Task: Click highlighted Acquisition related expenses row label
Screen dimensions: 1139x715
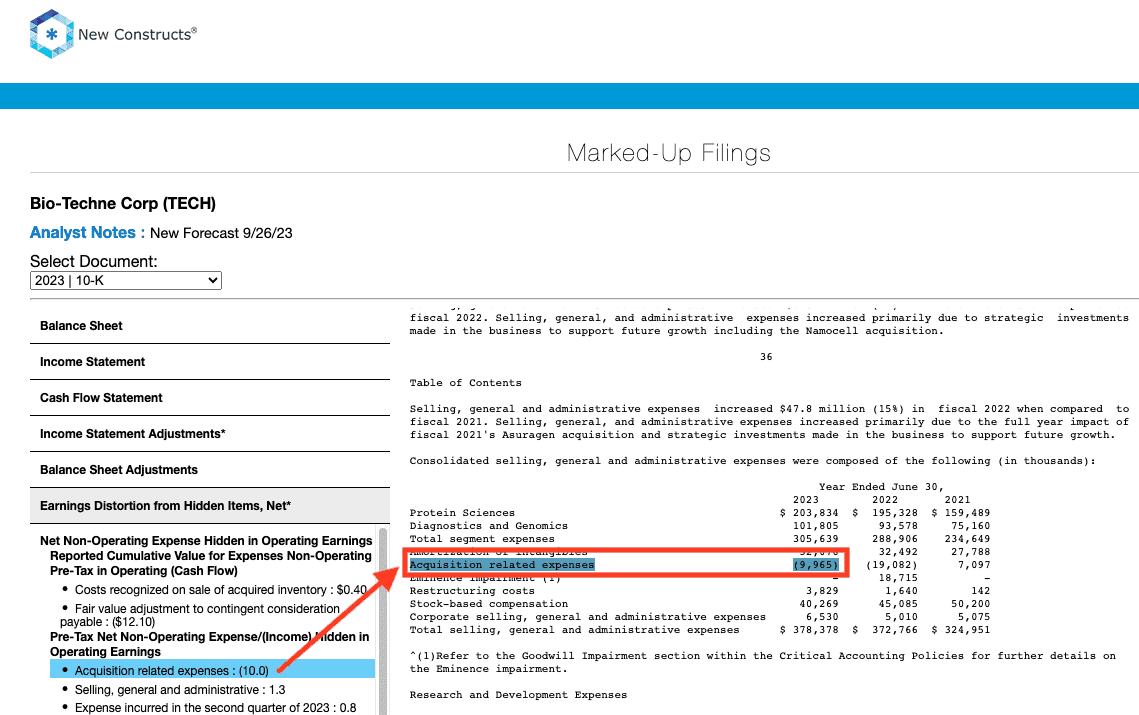Action: [502, 565]
